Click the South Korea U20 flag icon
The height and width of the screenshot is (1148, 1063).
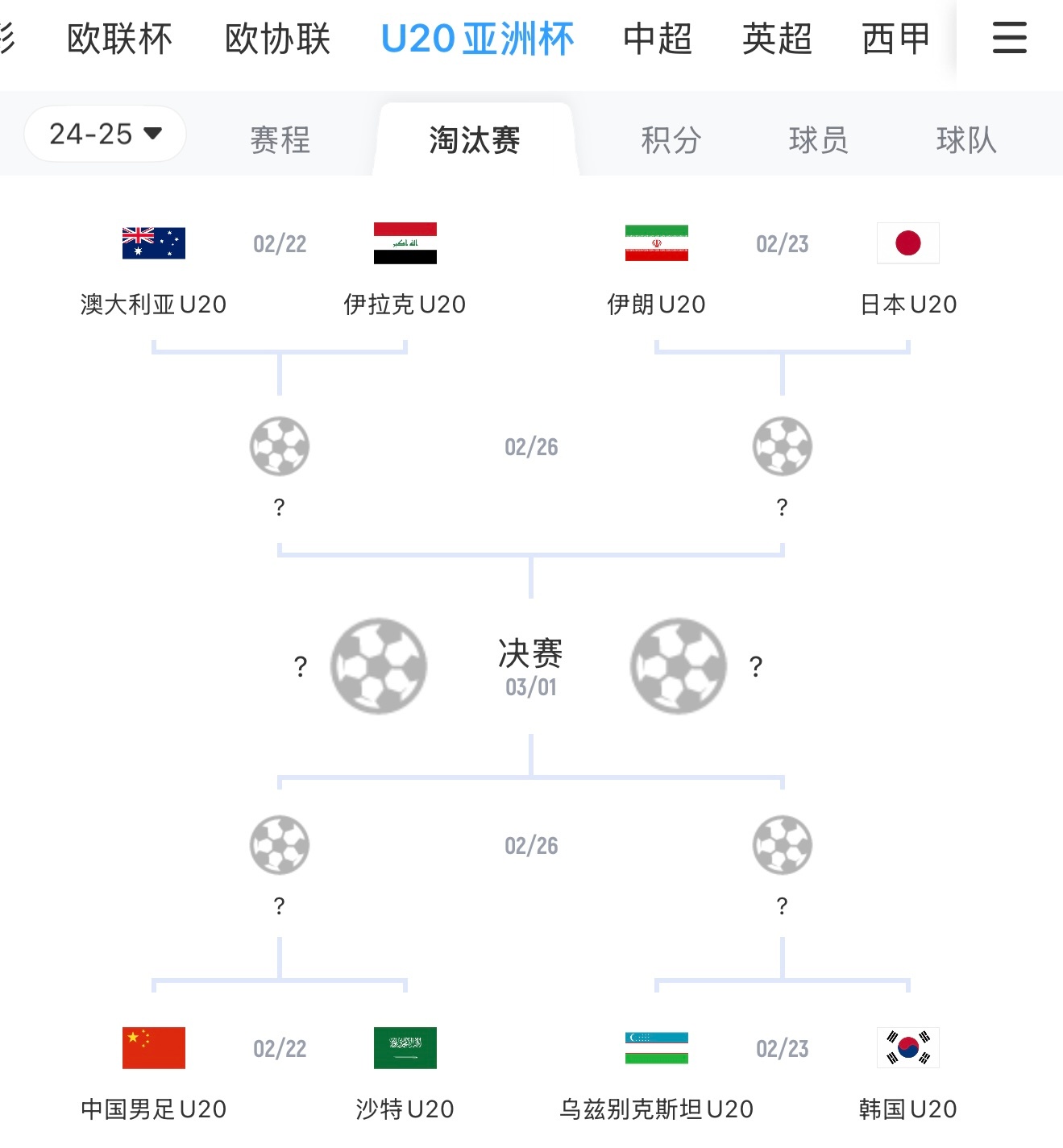(x=907, y=1048)
